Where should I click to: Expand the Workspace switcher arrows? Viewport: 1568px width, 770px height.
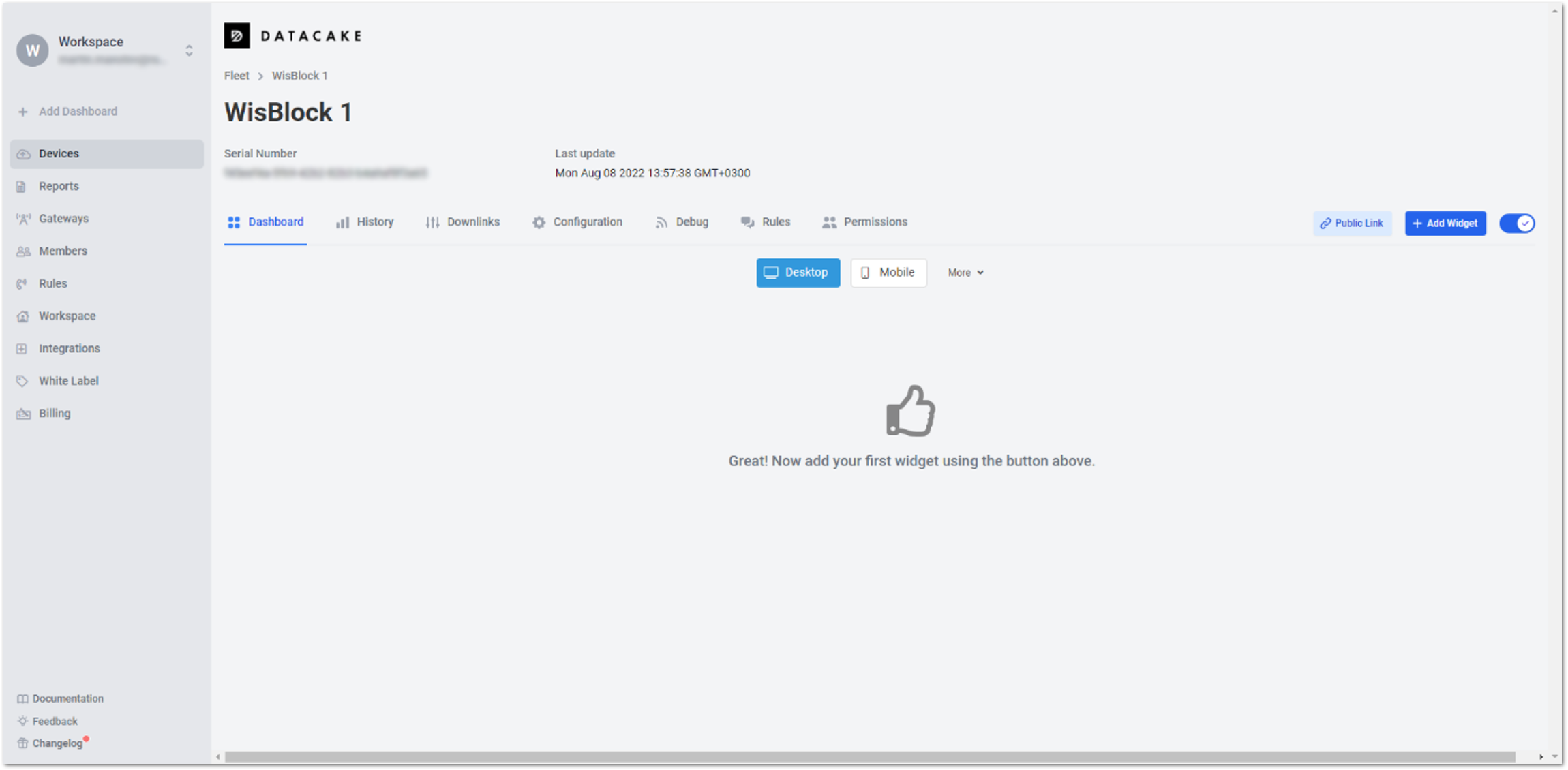pos(189,50)
